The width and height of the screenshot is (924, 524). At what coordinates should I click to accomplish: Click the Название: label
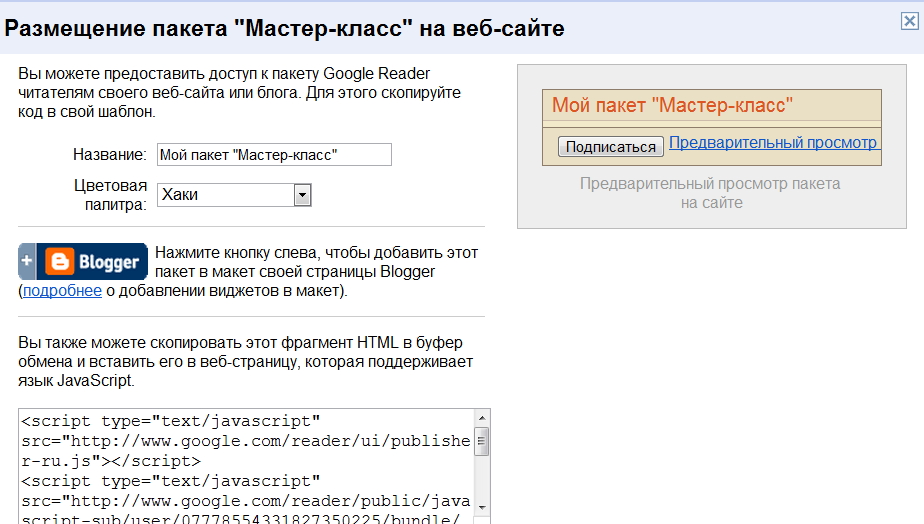point(110,154)
